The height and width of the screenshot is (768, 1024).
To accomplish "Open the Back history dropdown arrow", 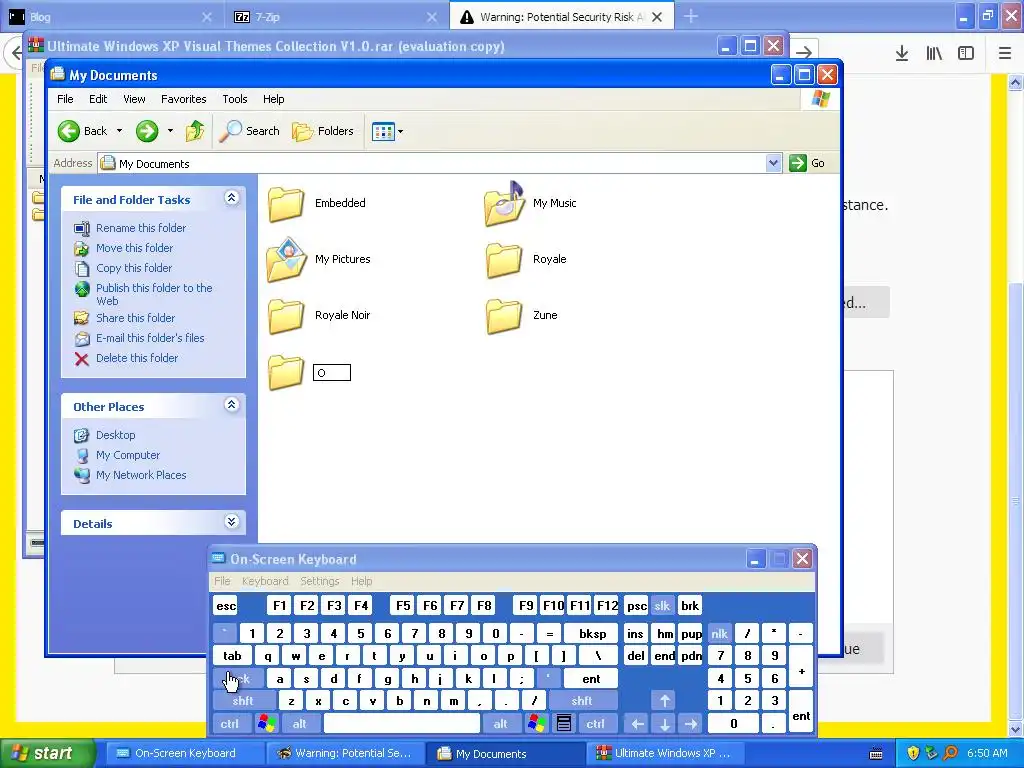I will (x=120, y=131).
